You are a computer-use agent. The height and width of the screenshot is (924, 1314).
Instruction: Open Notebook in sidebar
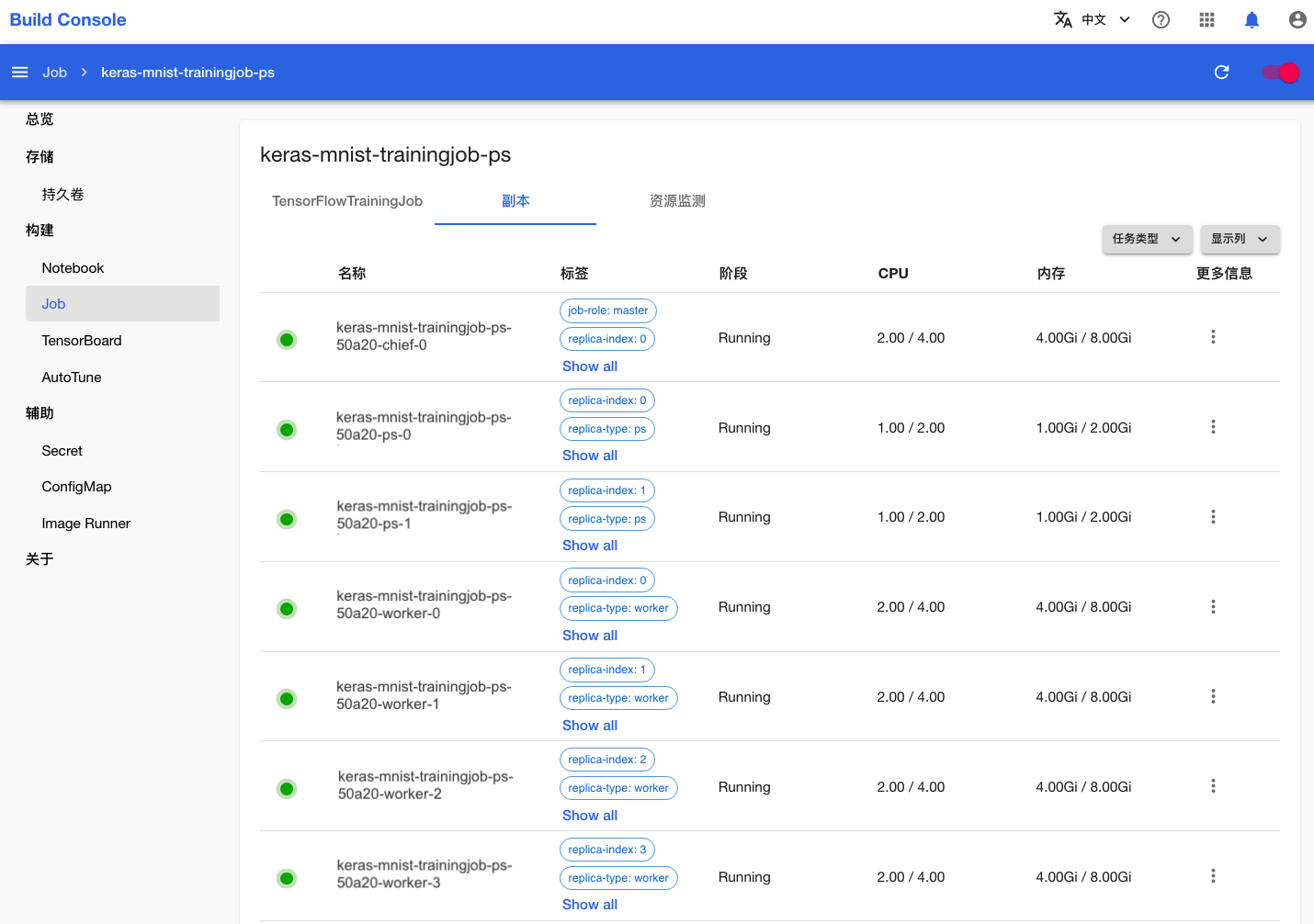pyautogui.click(x=73, y=268)
